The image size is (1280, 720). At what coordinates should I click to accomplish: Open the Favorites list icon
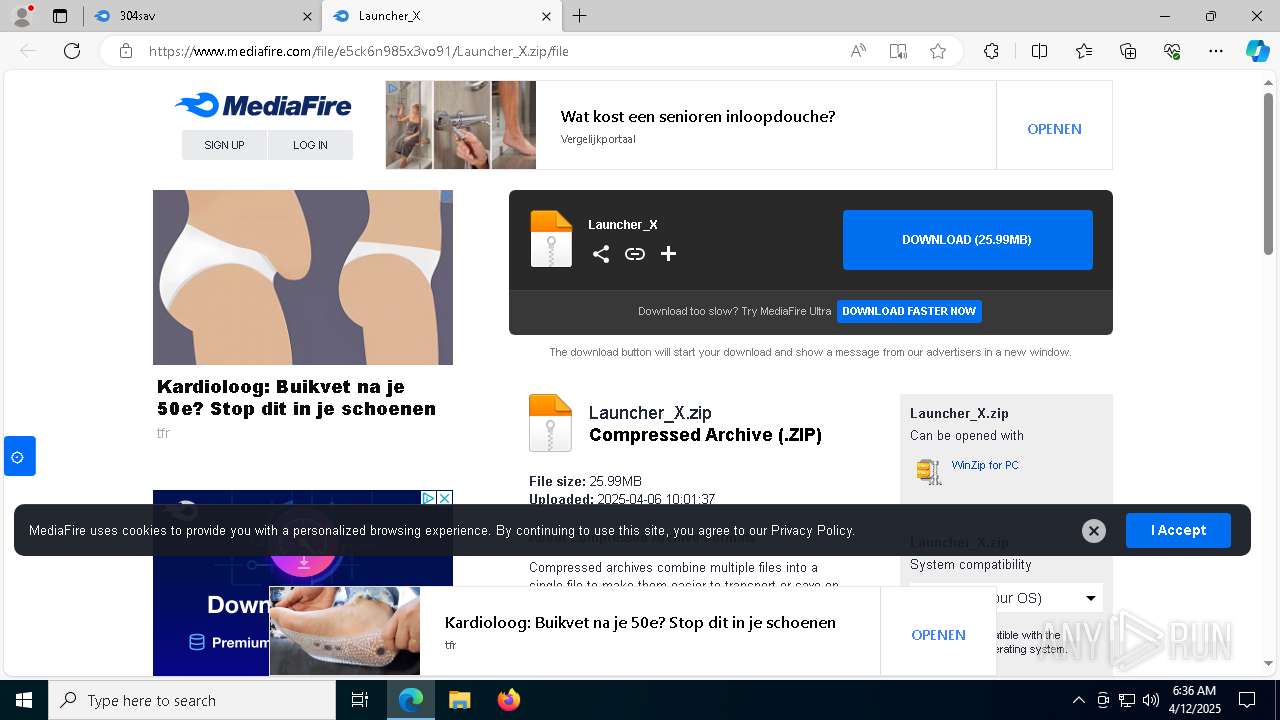click(x=1084, y=51)
